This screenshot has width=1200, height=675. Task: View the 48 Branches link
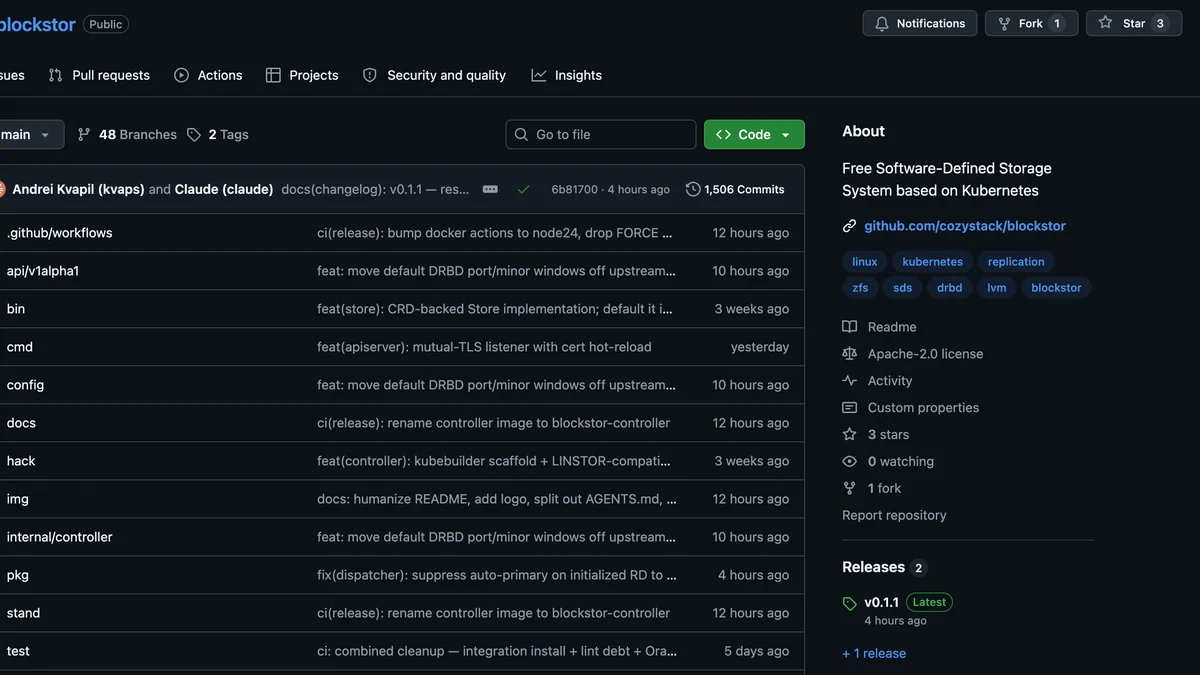(x=127, y=134)
